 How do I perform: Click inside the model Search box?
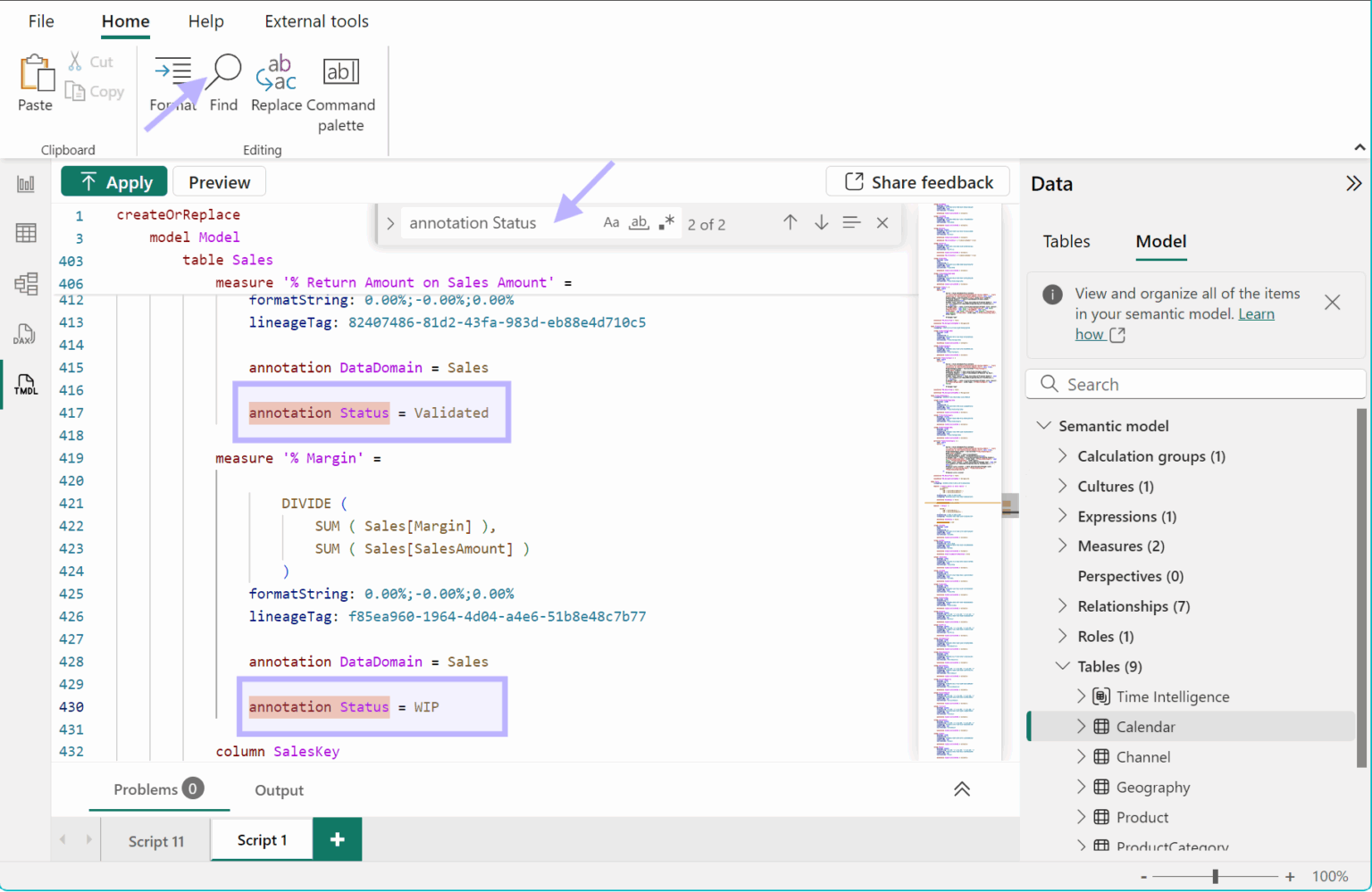(1195, 383)
